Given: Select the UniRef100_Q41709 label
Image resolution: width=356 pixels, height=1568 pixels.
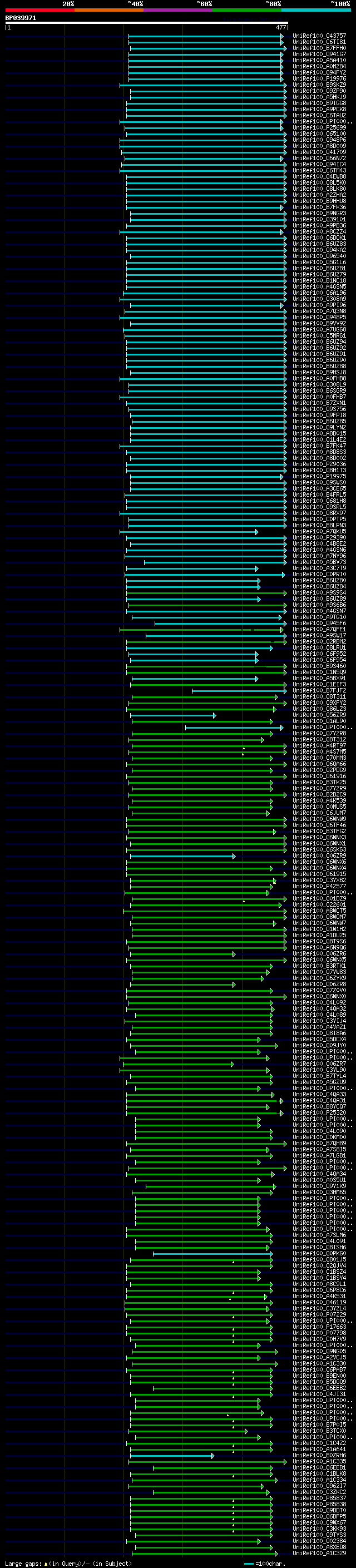Looking at the screenshot, I should coord(319,152).
